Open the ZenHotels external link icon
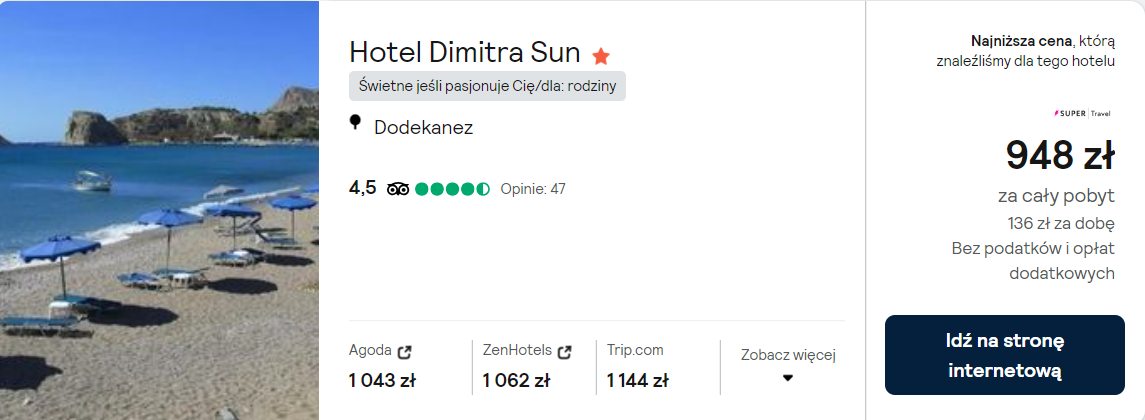This screenshot has width=1145, height=420. click(564, 351)
